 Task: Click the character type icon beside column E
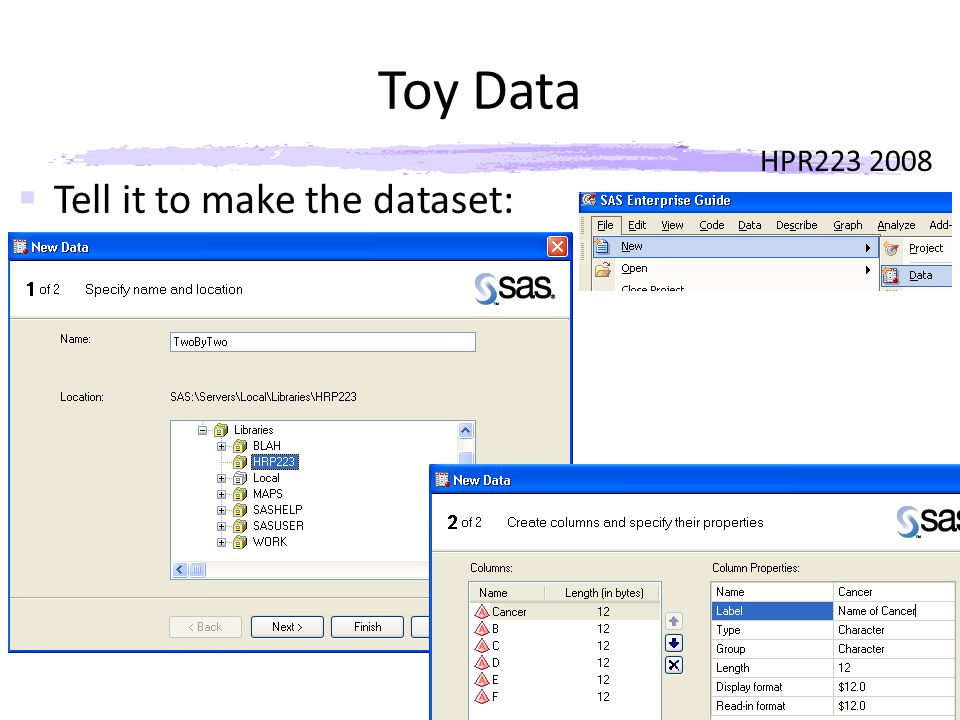point(482,680)
